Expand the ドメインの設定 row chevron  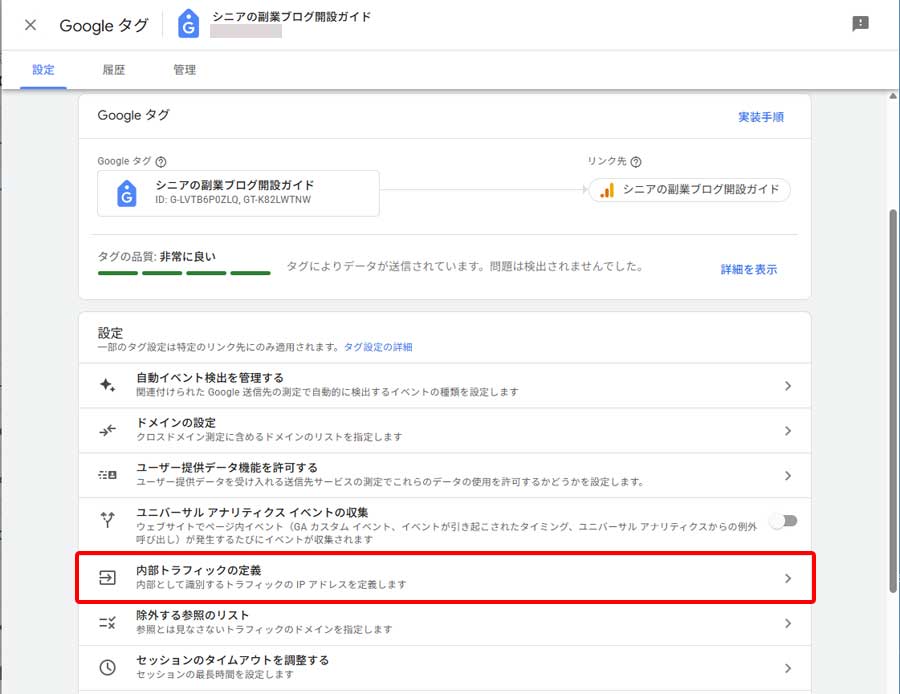pos(789,430)
